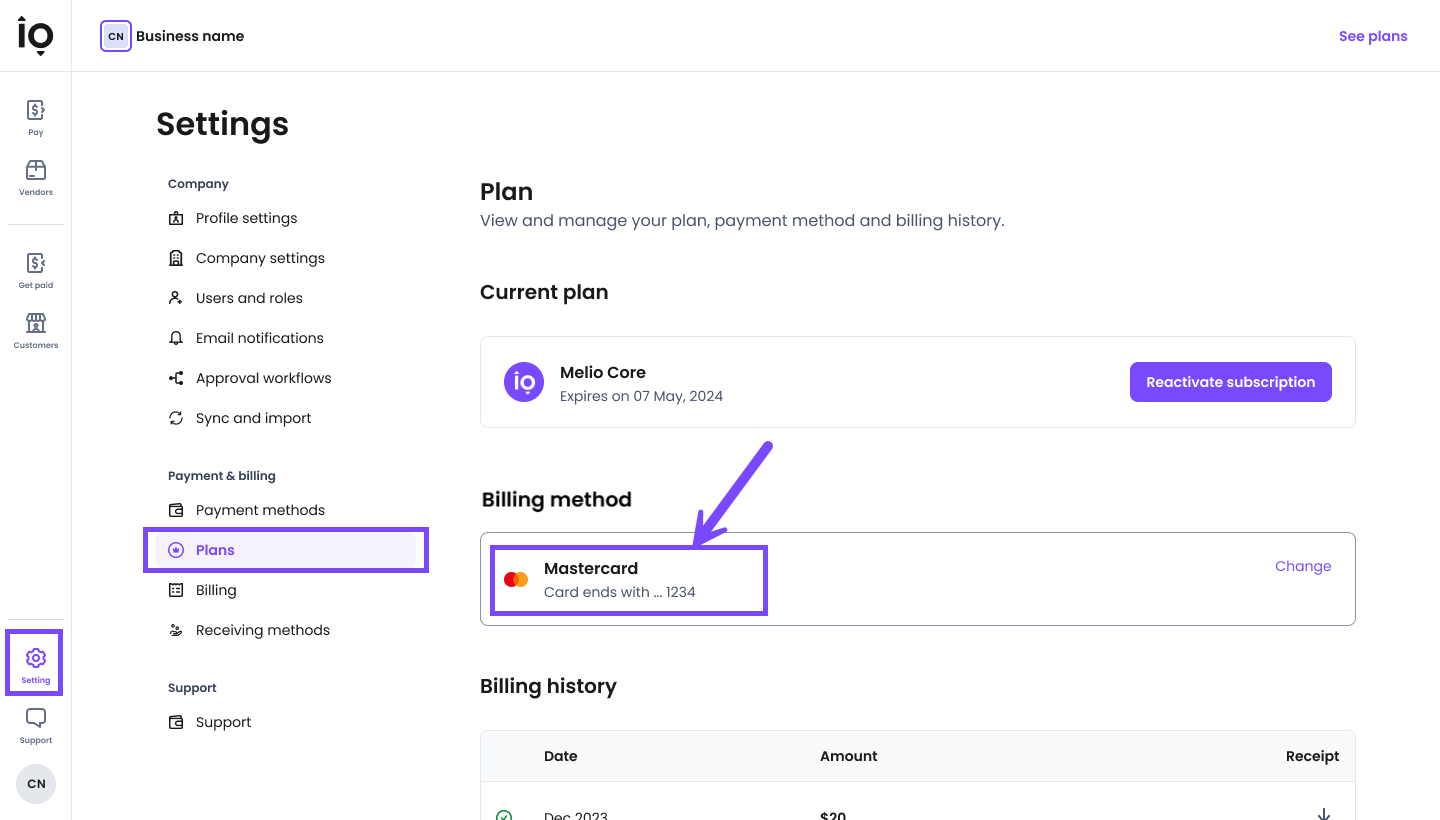1440x820 pixels.
Task: Click Reactivate subscription button
Action: pyautogui.click(x=1231, y=382)
